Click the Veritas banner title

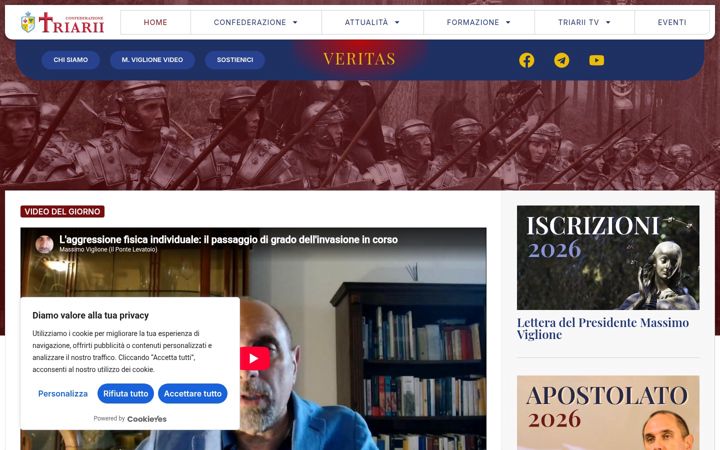point(359,59)
